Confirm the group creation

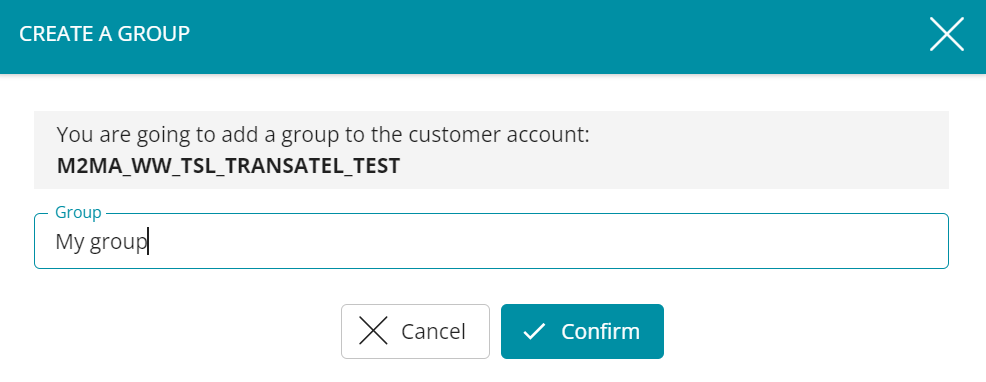(582, 331)
